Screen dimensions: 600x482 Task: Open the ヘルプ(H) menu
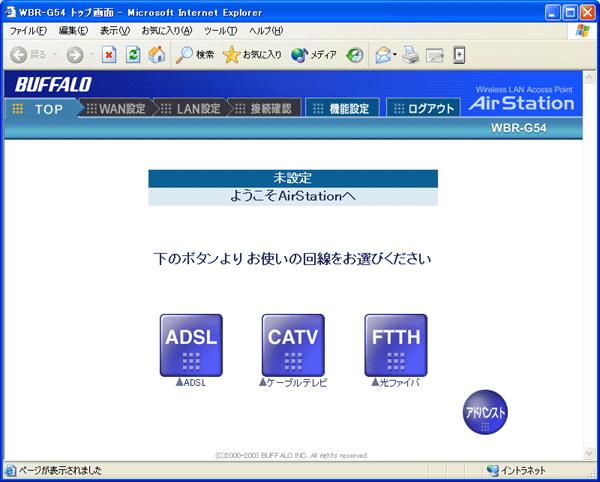coord(266,31)
